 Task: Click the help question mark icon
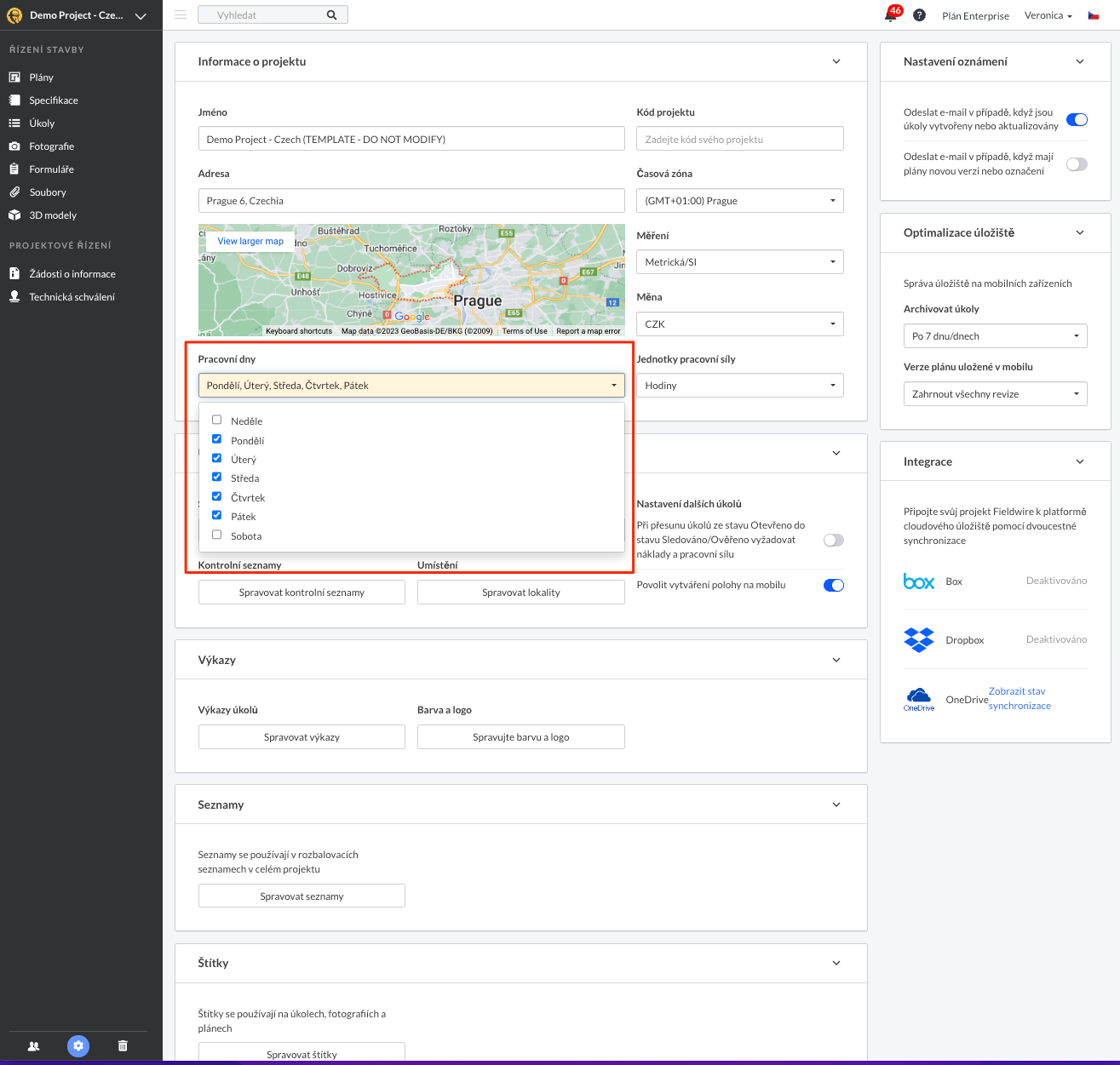tap(919, 15)
